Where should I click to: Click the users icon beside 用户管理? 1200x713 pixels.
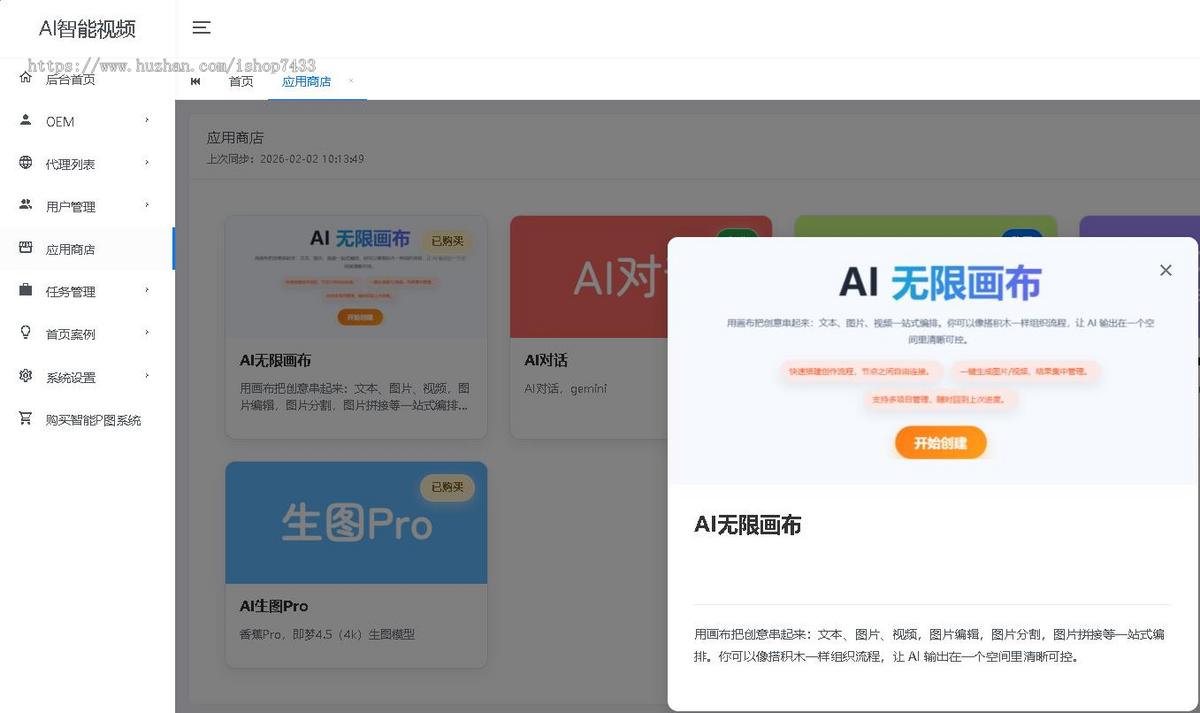coord(26,205)
